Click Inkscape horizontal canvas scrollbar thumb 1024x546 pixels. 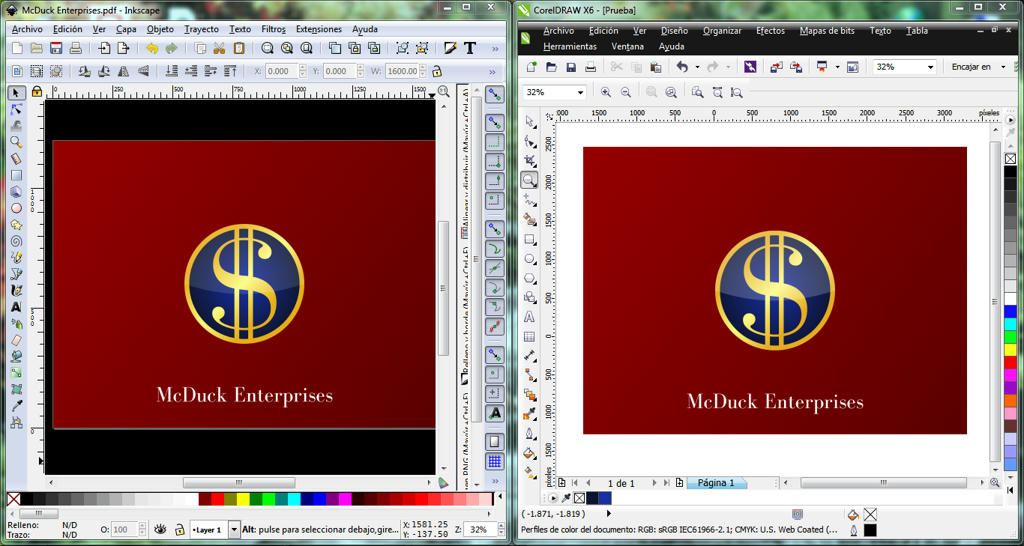(x=238, y=483)
